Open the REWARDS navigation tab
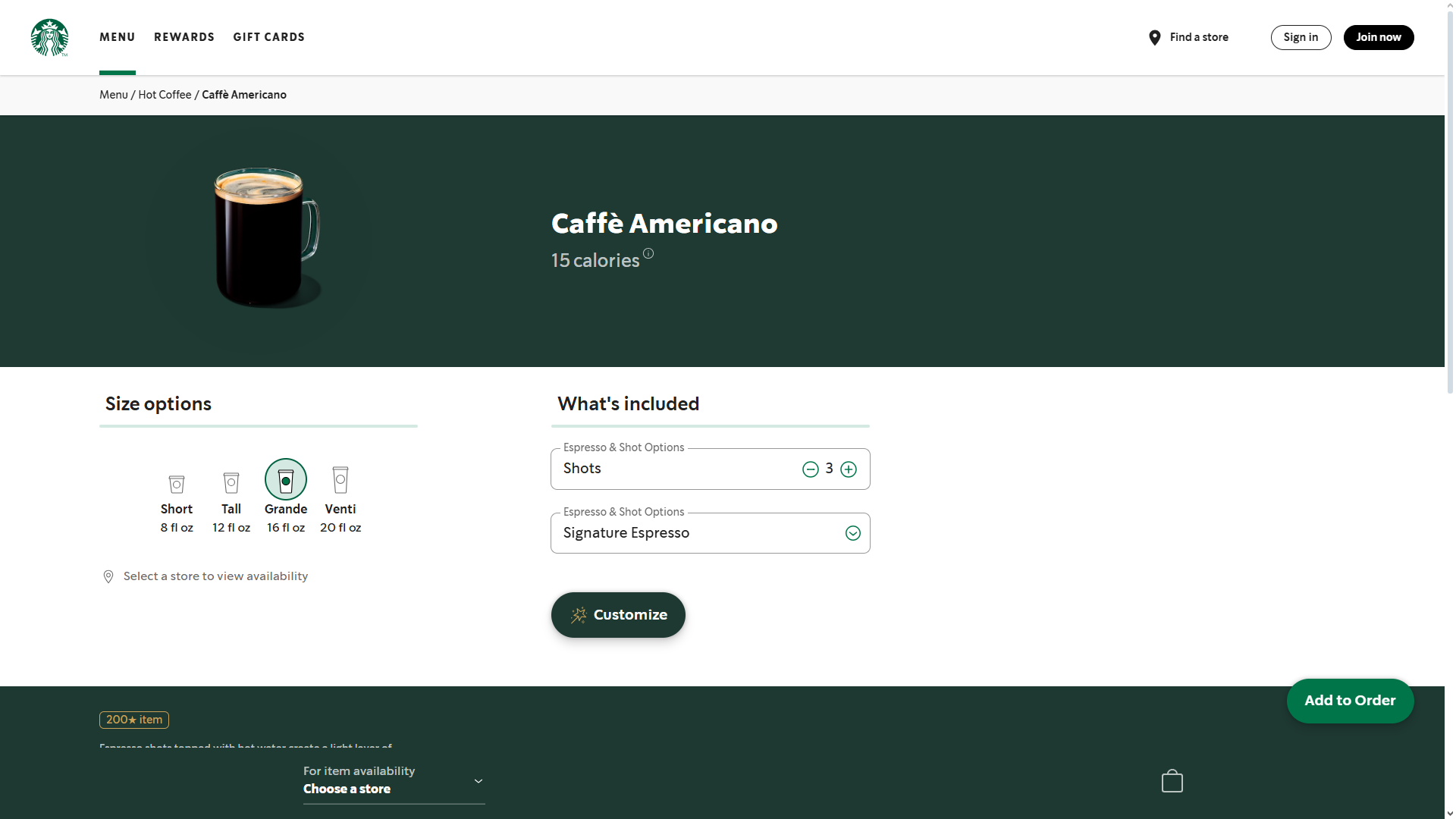The image size is (1456, 819). pyautogui.click(x=184, y=37)
